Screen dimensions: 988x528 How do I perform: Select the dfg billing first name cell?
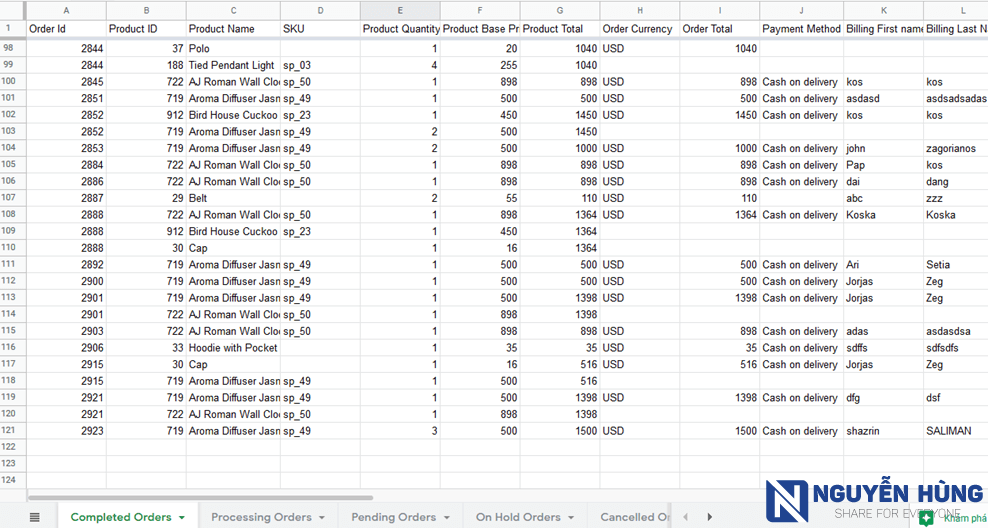pyautogui.click(x=883, y=398)
